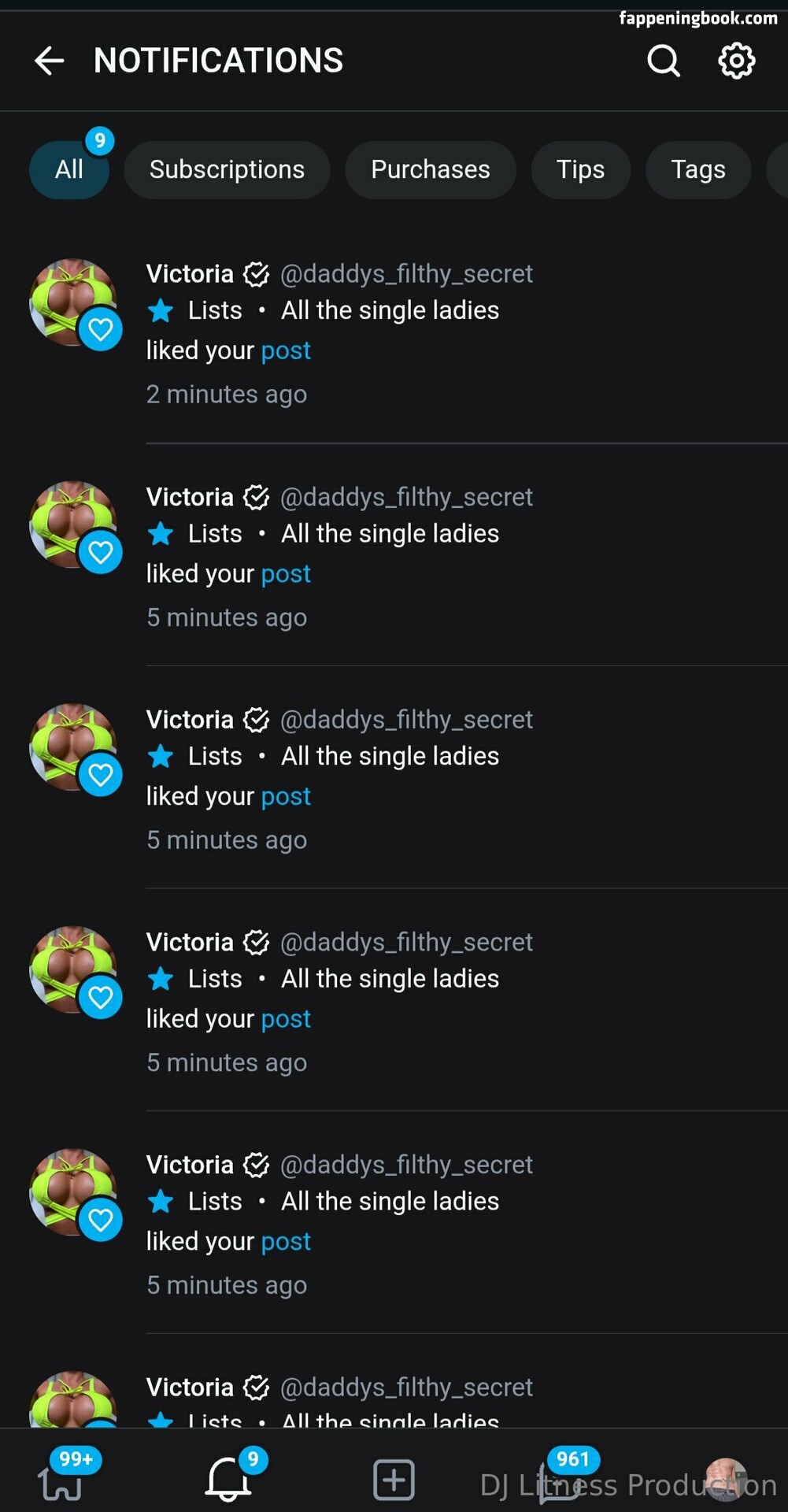Open notifications search magnifier

pos(663,61)
